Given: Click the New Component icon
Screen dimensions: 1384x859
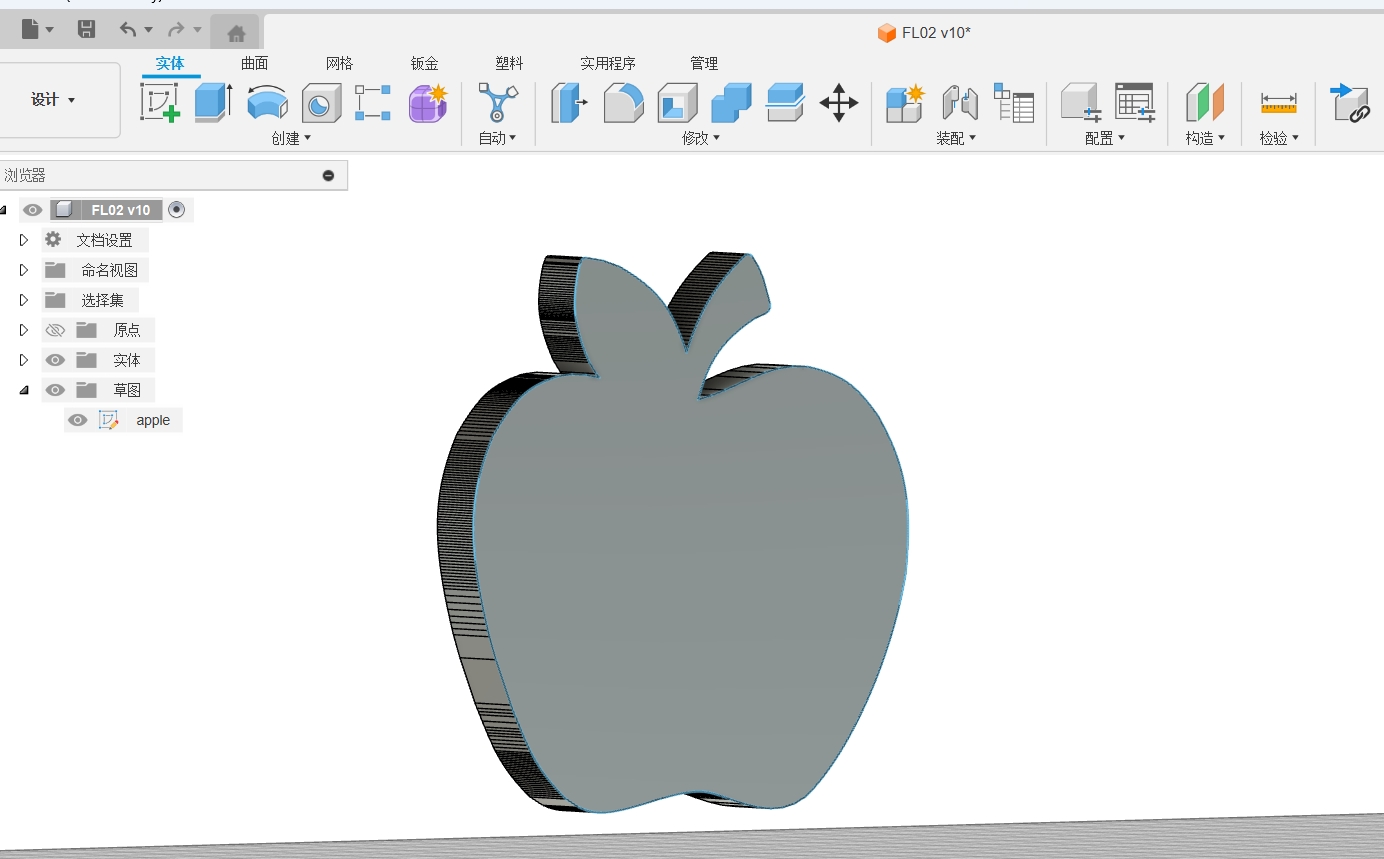Looking at the screenshot, I should (x=906, y=102).
